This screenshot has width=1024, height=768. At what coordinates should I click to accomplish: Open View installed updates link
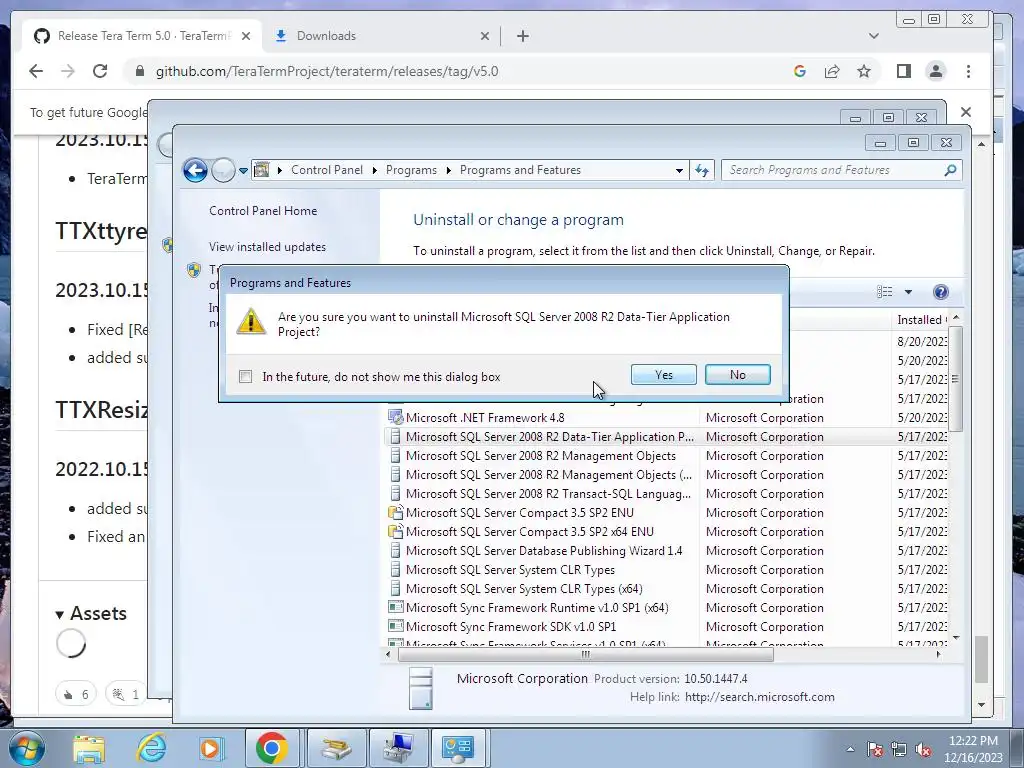point(267,247)
